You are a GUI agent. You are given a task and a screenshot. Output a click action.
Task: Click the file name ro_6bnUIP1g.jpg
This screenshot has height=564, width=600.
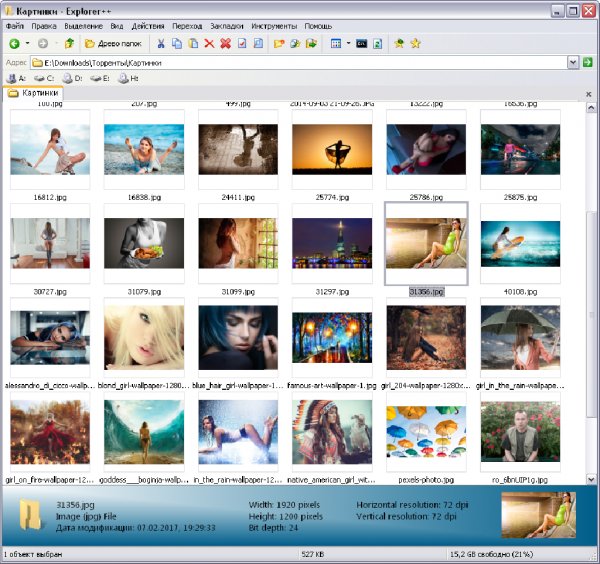coord(520,480)
